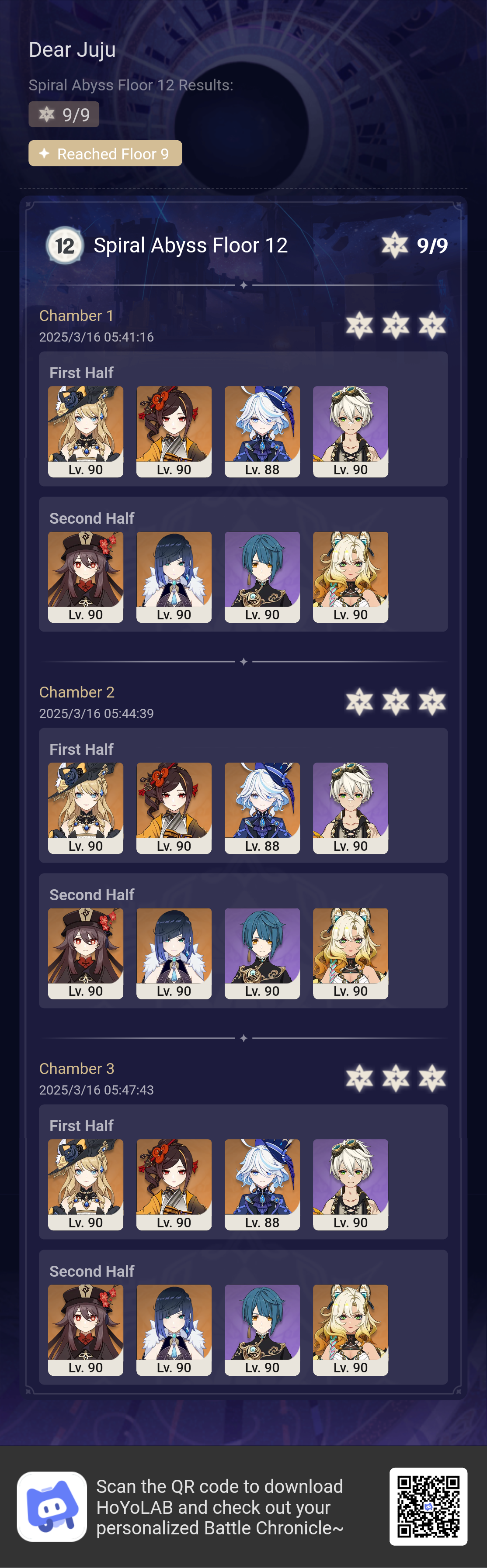Click the Chamber 3 heading label
The image size is (487, 1568).
(77, 1069)
